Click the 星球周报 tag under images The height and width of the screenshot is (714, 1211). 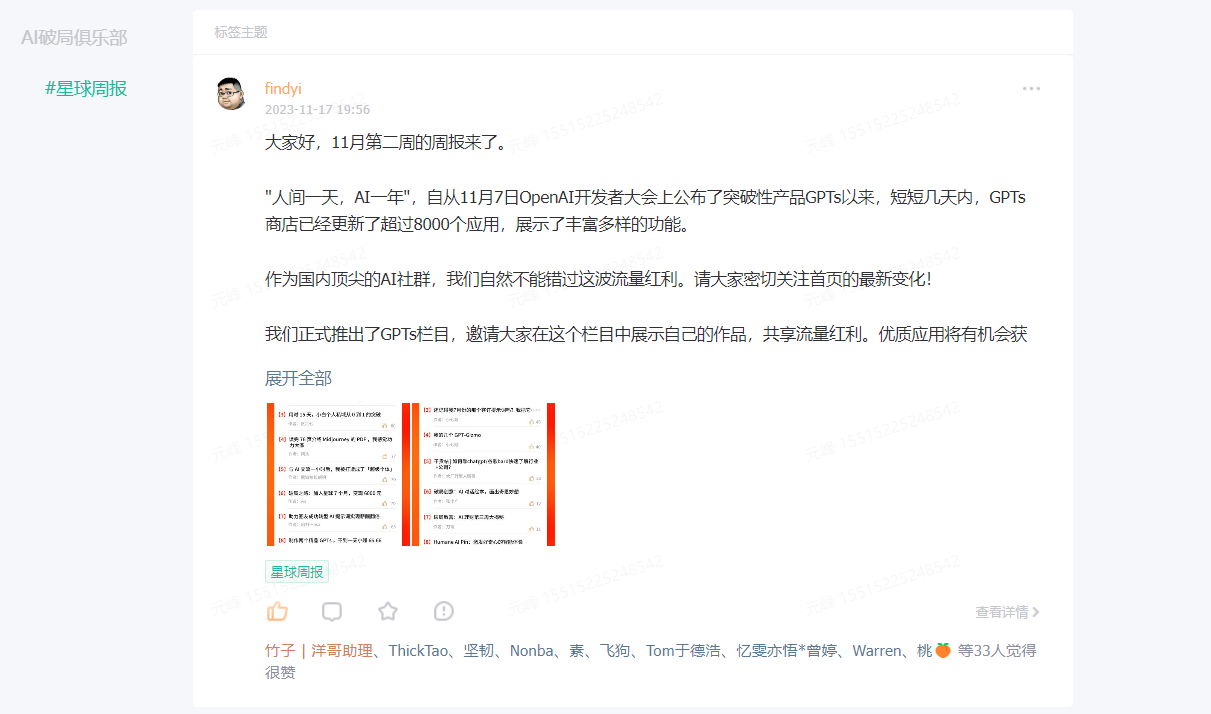[297, 572]
